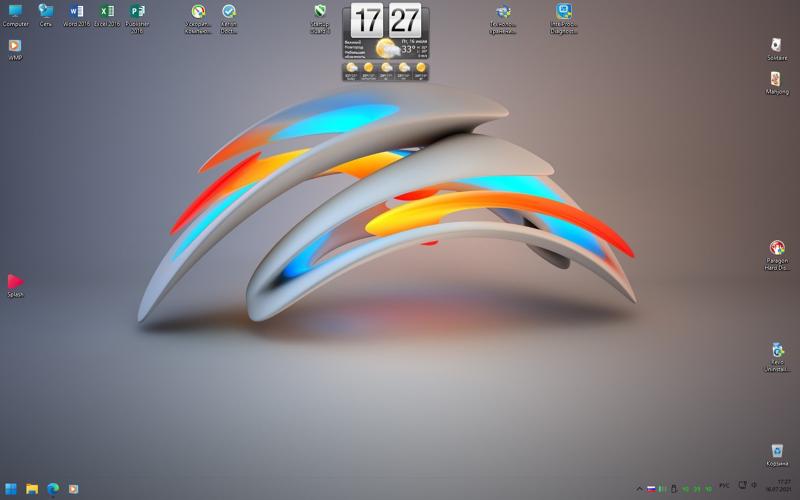Launch the Splash player shortcut

pos(15,286)
